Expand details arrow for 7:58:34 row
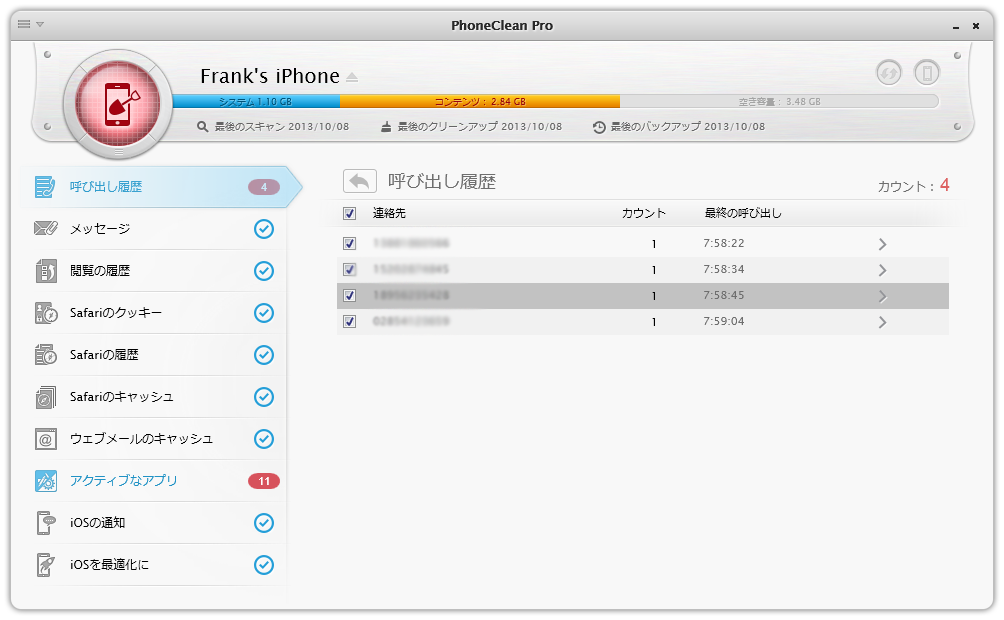The image size is (1004, 620). click(x=882, y=270)
